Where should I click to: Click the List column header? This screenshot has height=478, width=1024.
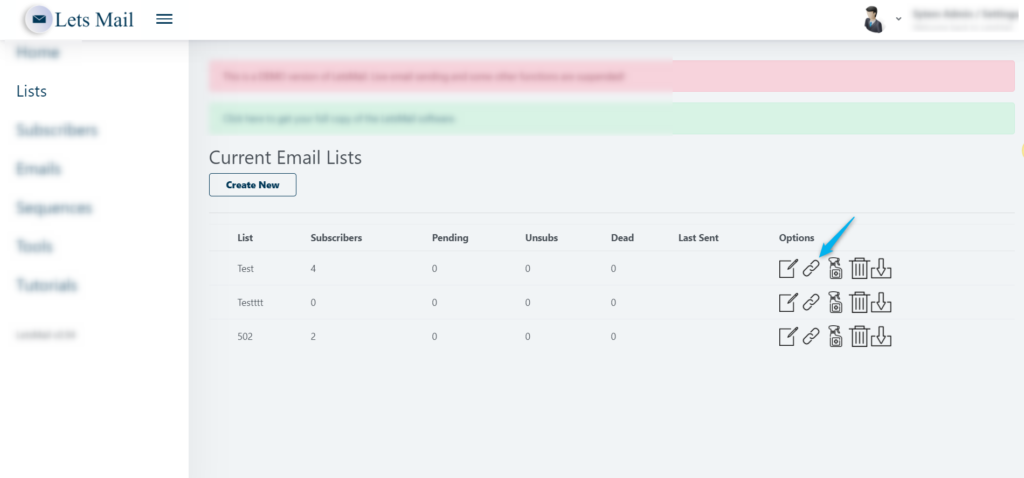pos(245,238)
